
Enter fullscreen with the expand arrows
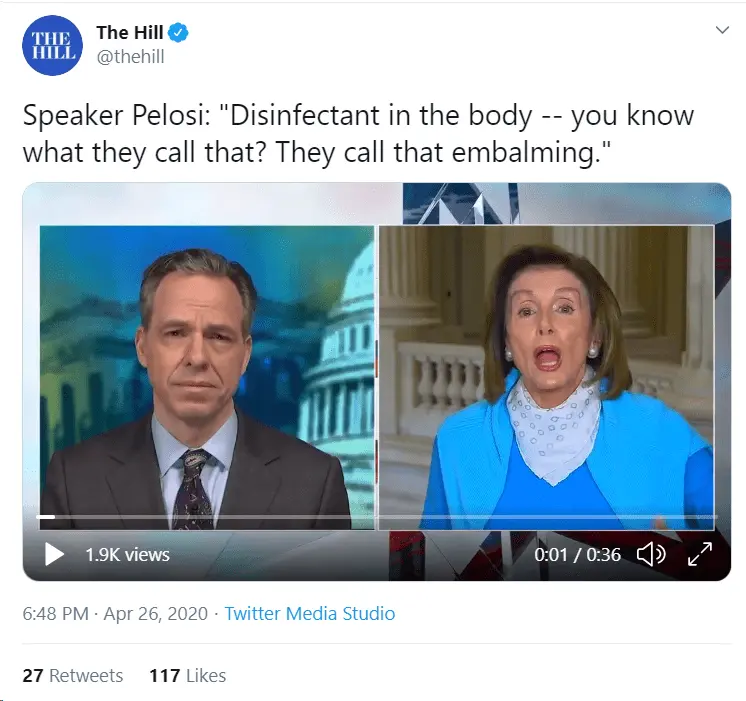700,554
